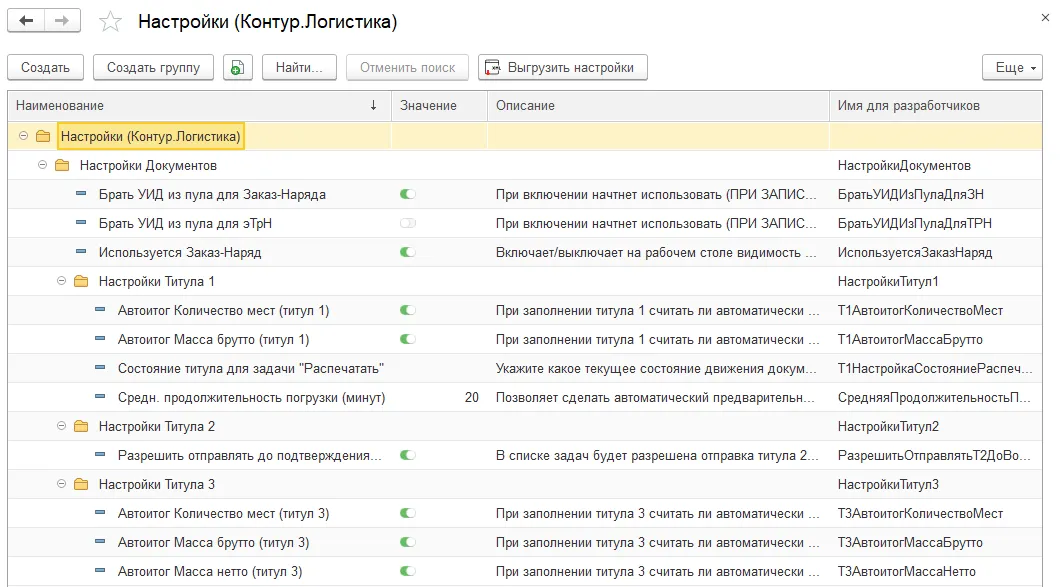Select the Настройки Титула 3 tree row
Image resolution: width=1060 pixels, height=587 pixels.
525,484
